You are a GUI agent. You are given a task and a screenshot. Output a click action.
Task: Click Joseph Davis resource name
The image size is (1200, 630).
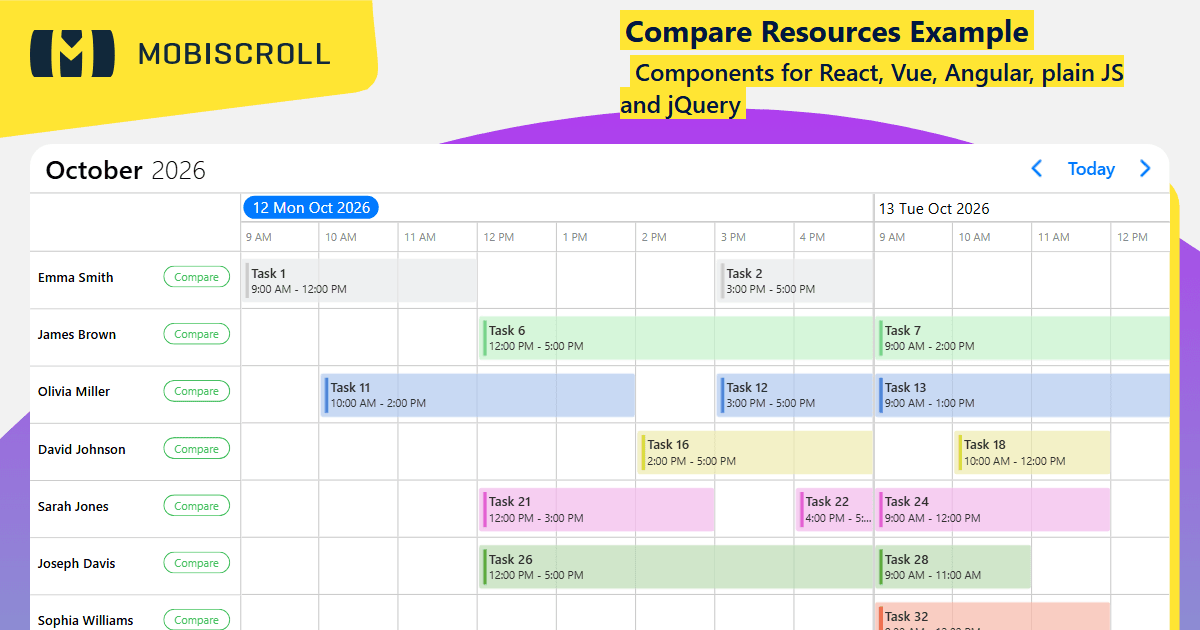click(x=76, y=563)
